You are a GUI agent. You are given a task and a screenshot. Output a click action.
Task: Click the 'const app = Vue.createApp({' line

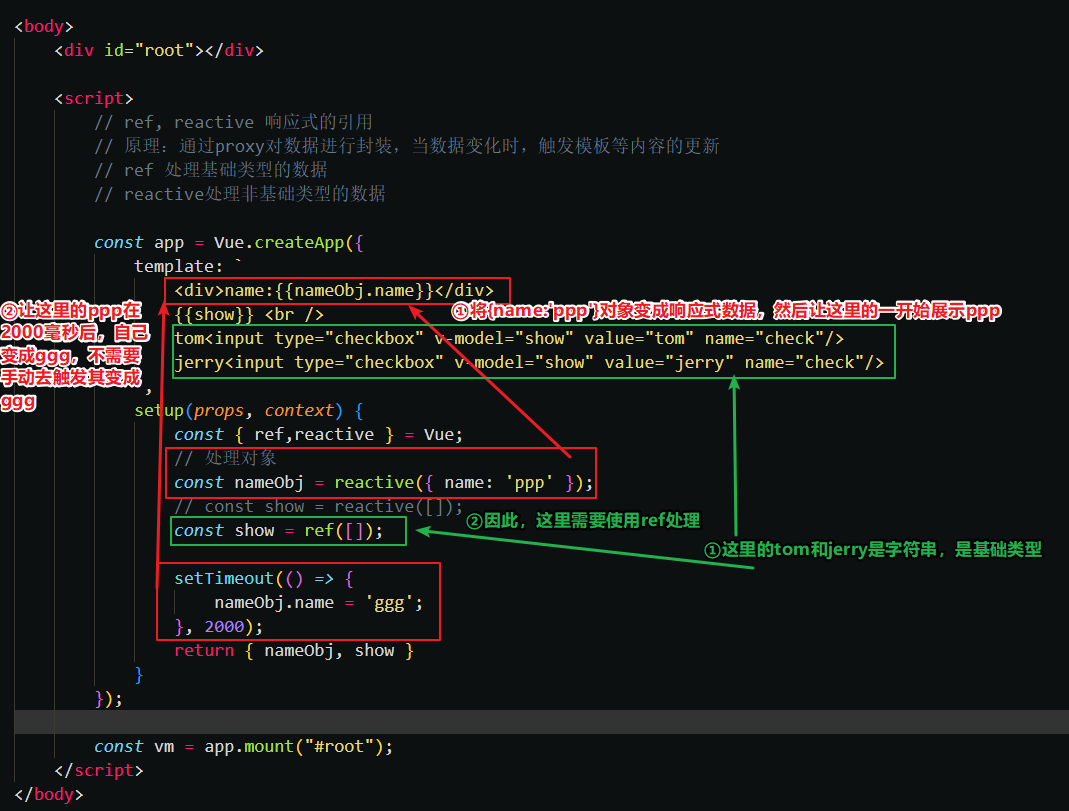(229, 243)
